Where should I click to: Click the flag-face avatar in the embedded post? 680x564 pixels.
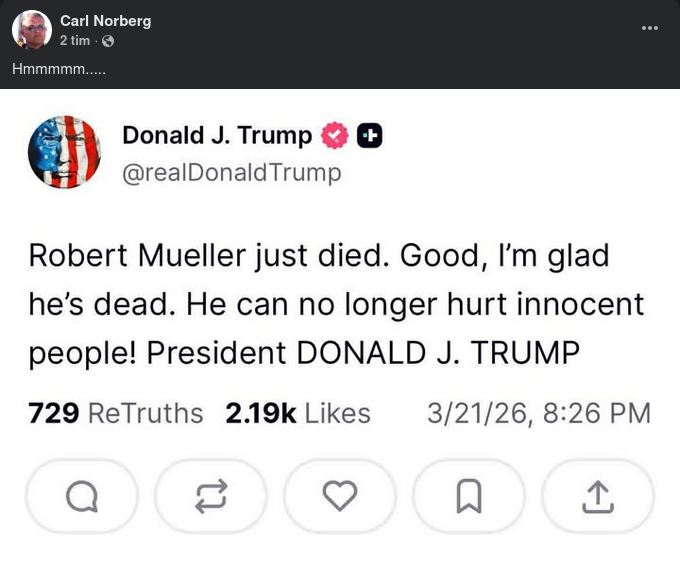tap(64, 152)
